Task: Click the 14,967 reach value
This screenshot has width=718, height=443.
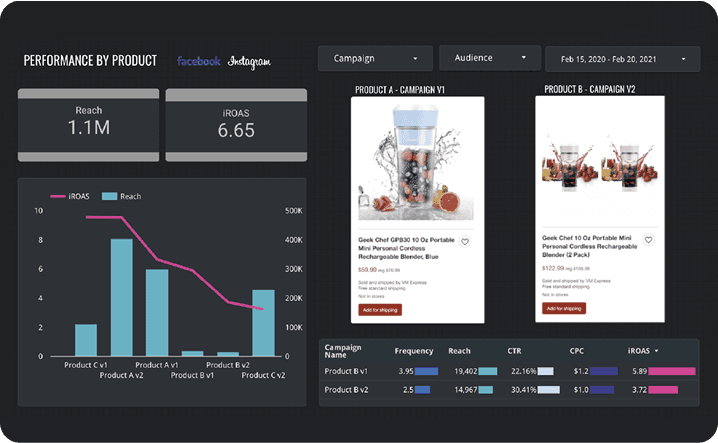Action: pos(466,390)
